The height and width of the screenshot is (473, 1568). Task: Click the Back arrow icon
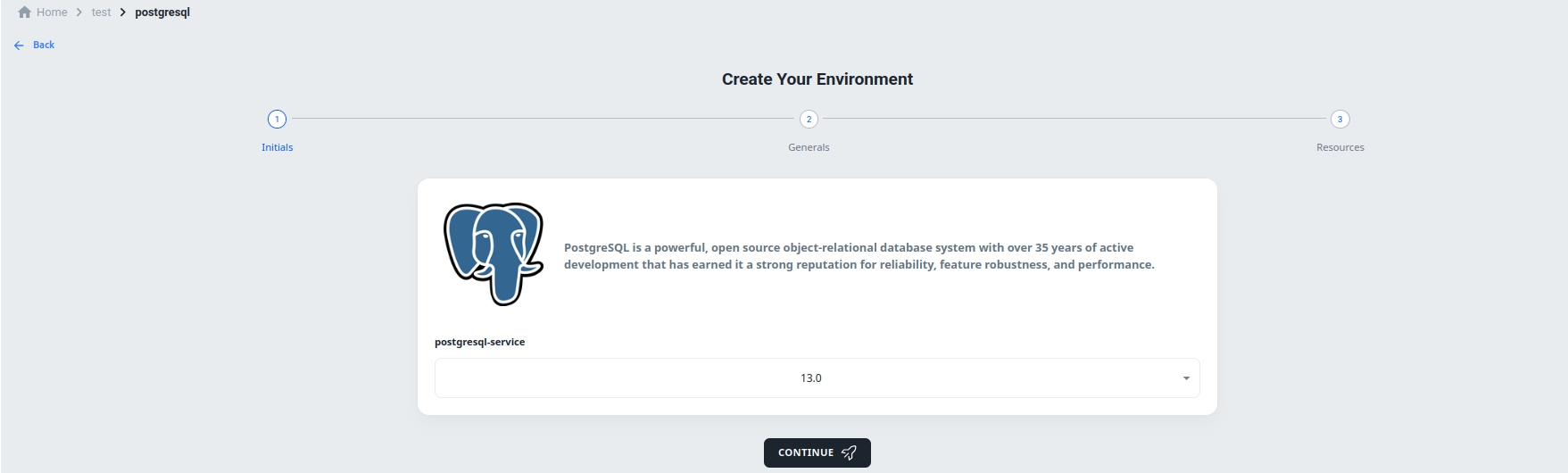pos(19,45)
